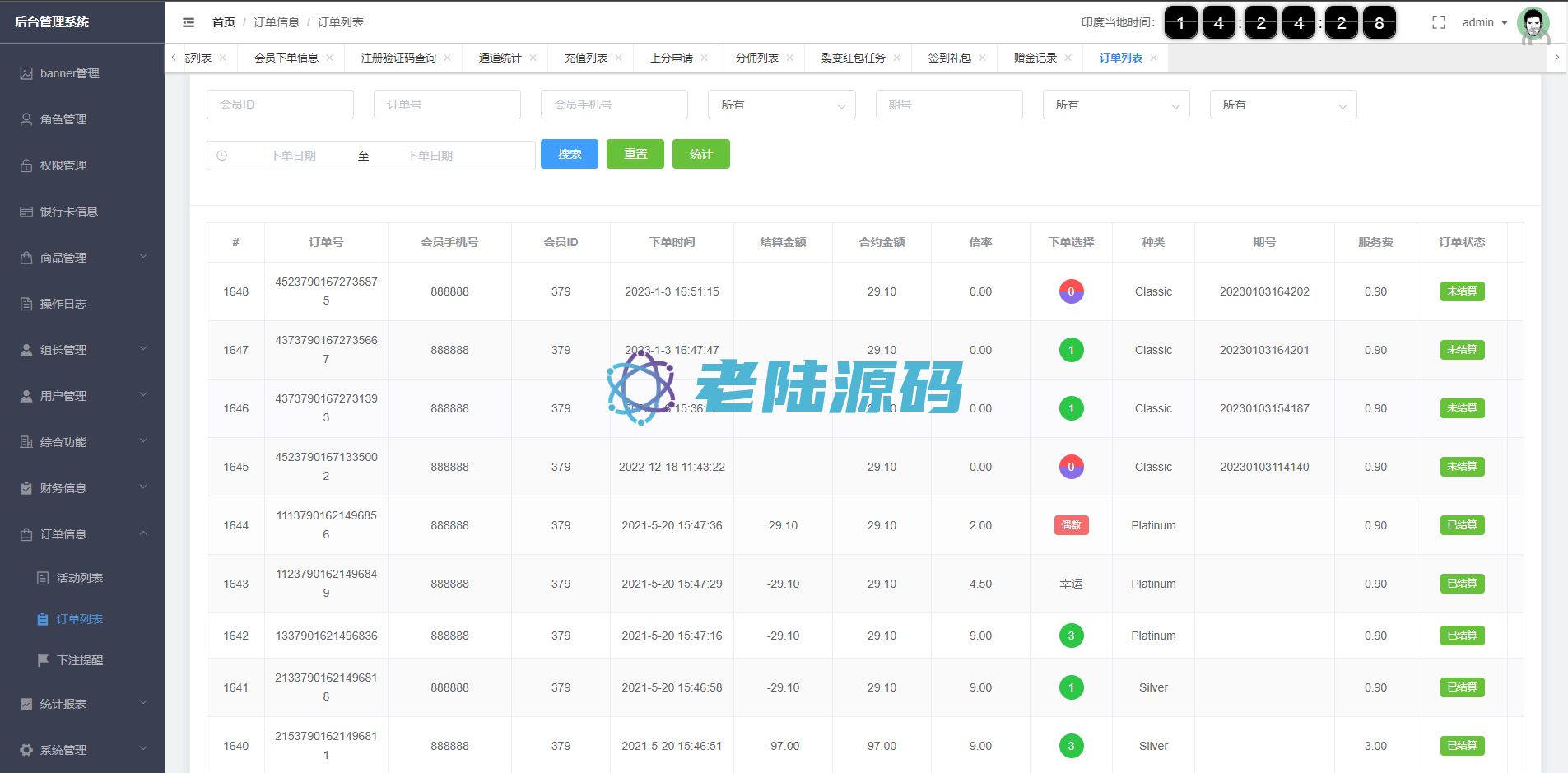Screen dimensions: 1568x773
Task: Open 下注提醒 in the sidebar
Action: (x=80, y=660)
